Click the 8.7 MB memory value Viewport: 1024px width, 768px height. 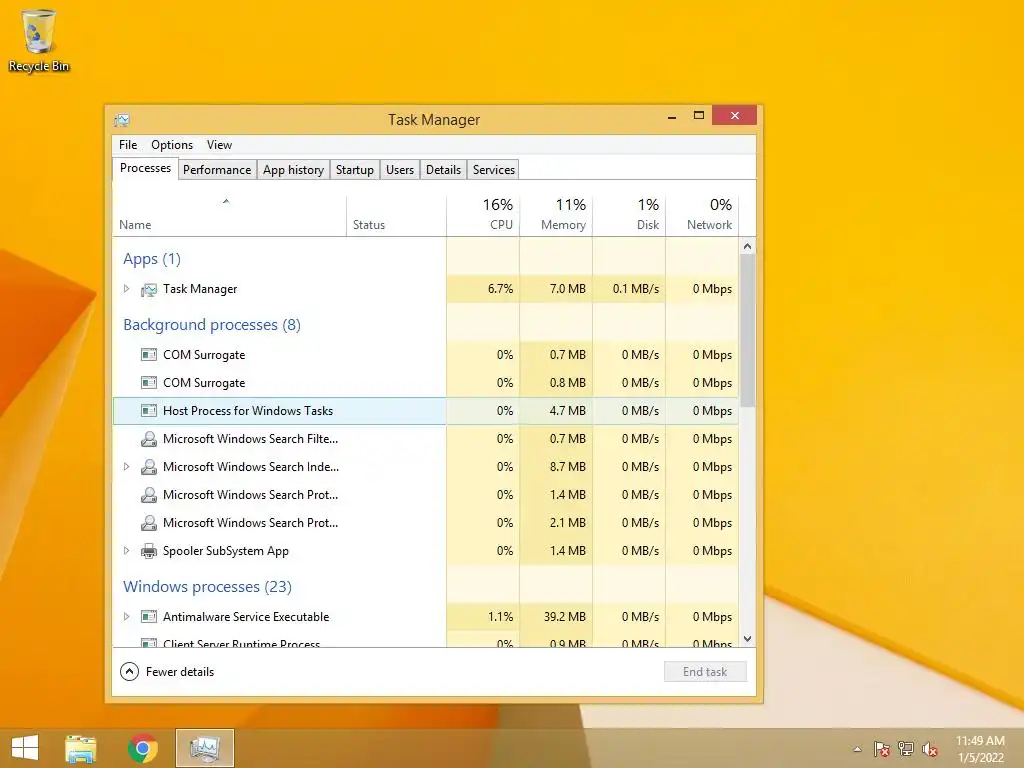tap(568, 467)
